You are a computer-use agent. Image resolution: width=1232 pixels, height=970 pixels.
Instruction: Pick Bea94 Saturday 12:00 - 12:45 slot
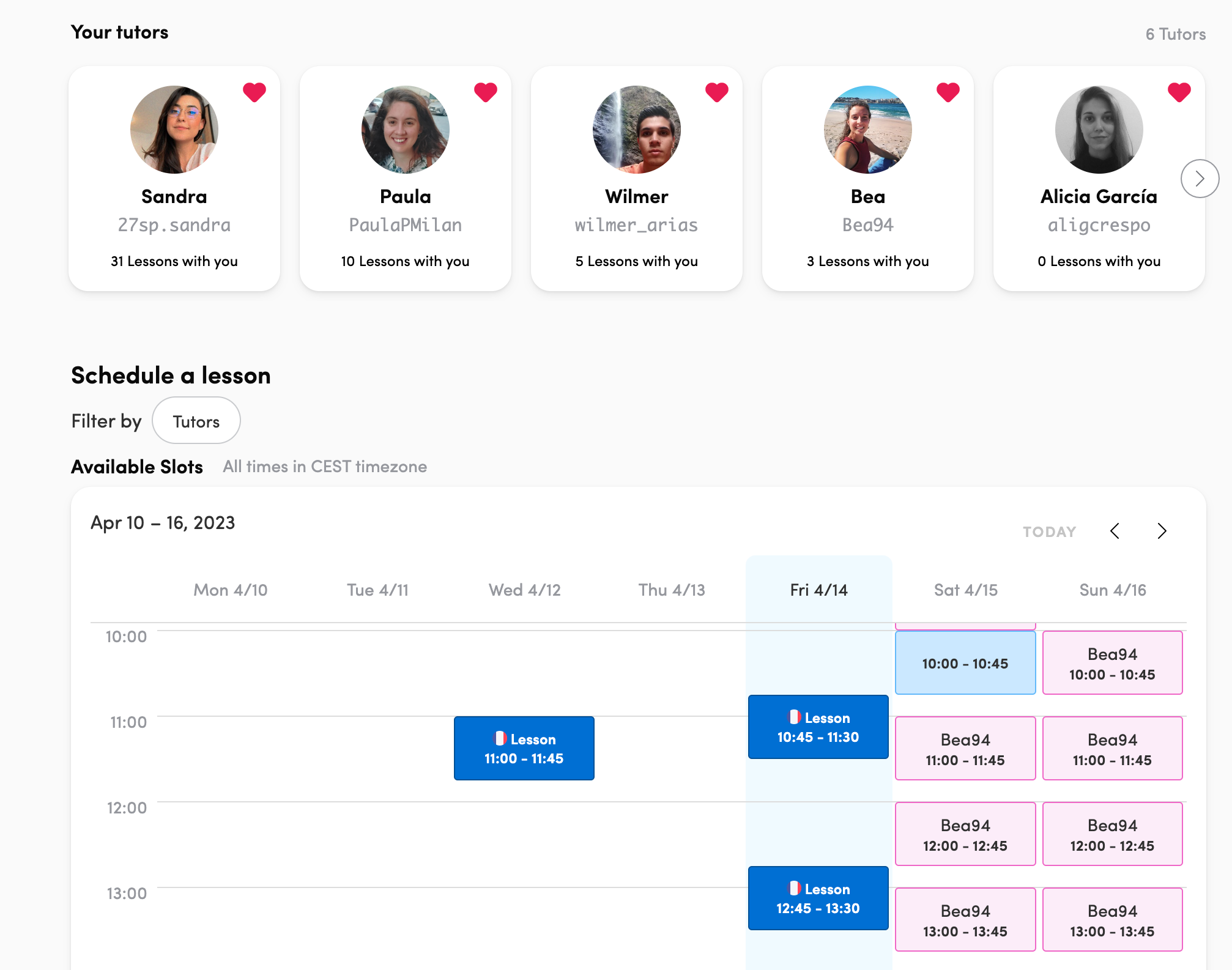965,834
